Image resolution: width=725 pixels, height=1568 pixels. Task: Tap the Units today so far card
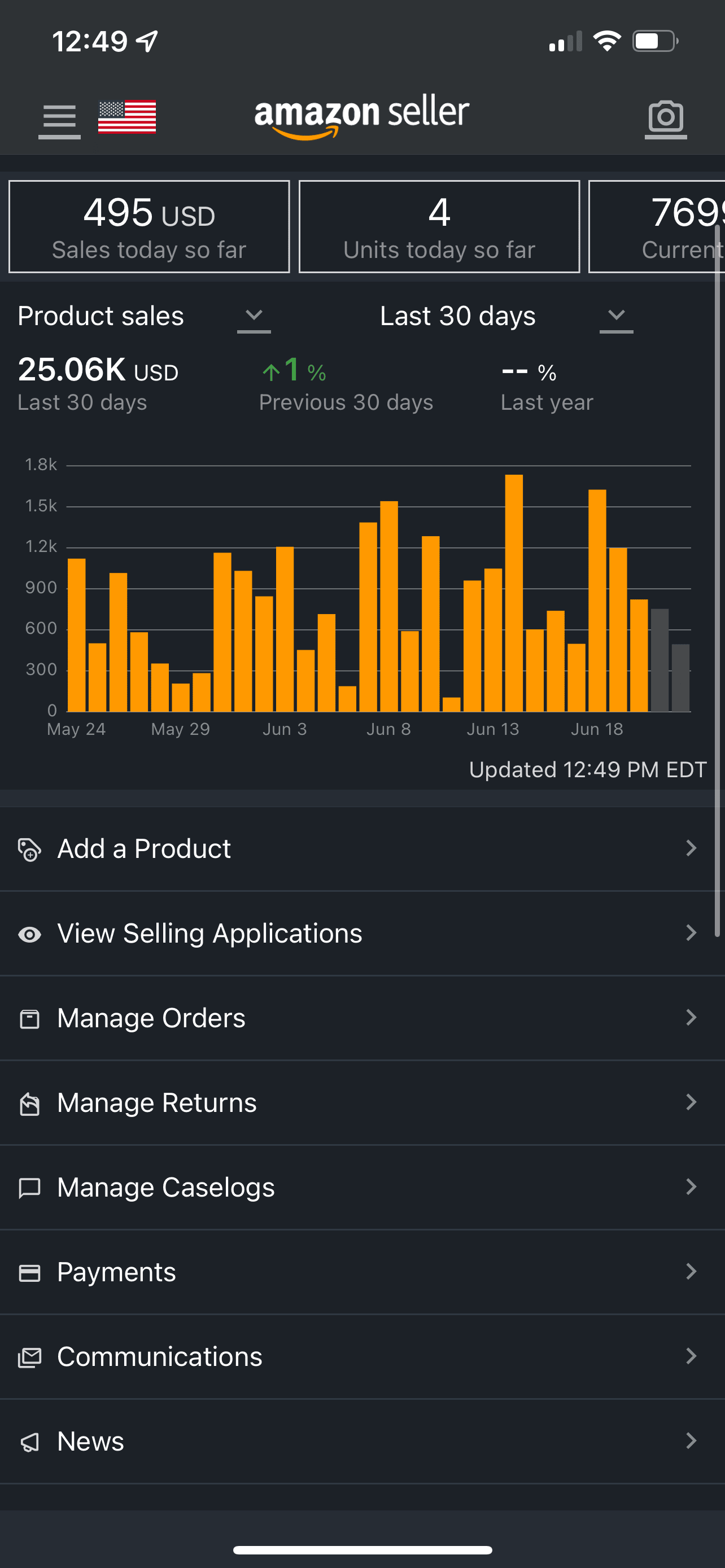[x=439, y=227]
